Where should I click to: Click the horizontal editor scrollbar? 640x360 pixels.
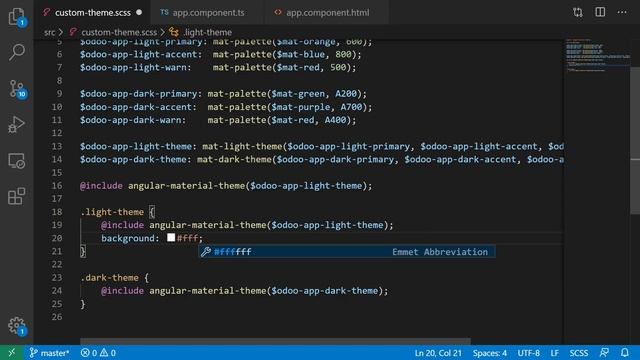(x=275, y=341)
